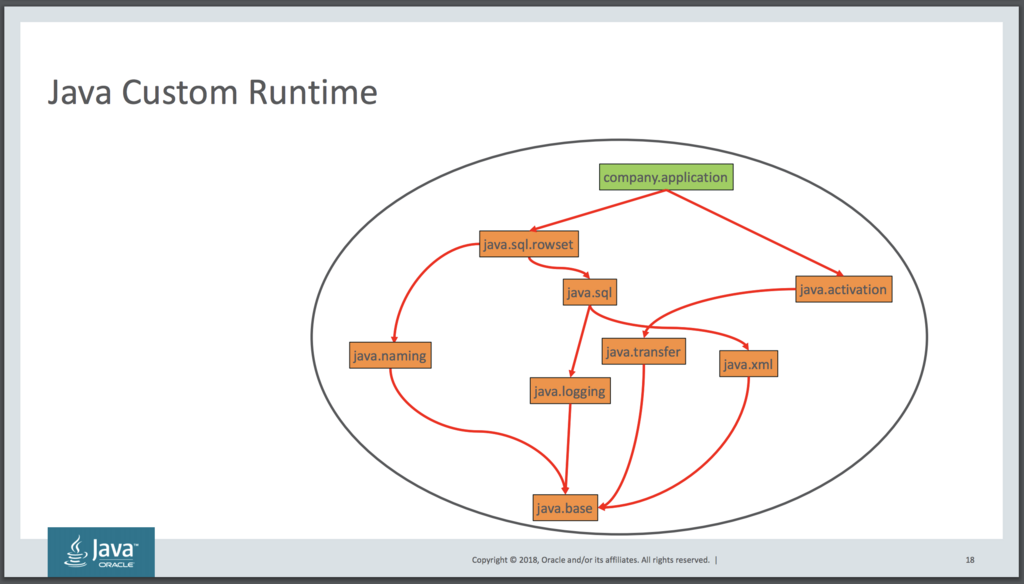Click the Java Oracle logo

(x=101, y=552)
